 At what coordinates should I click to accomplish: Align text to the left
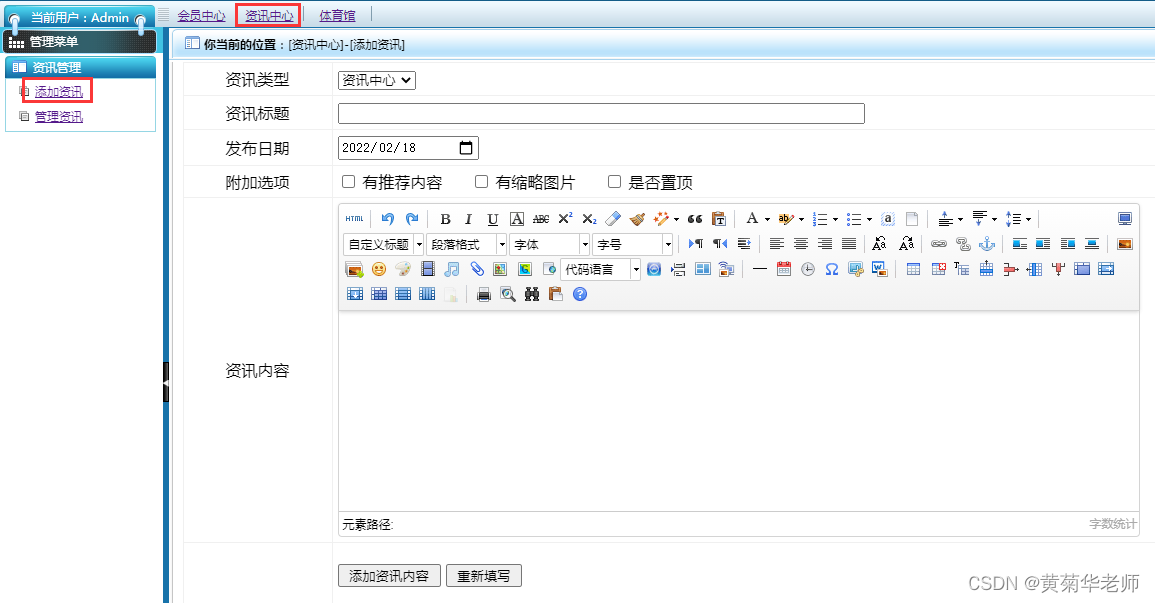pyautogui.click(x=776, y=244)
